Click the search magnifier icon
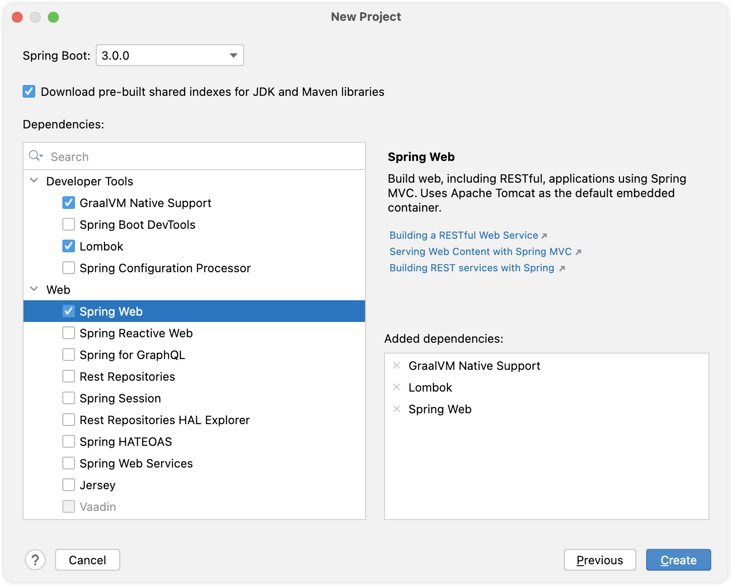Image resolution: width=732 pixels, height=586 pixels. [35, 156]
